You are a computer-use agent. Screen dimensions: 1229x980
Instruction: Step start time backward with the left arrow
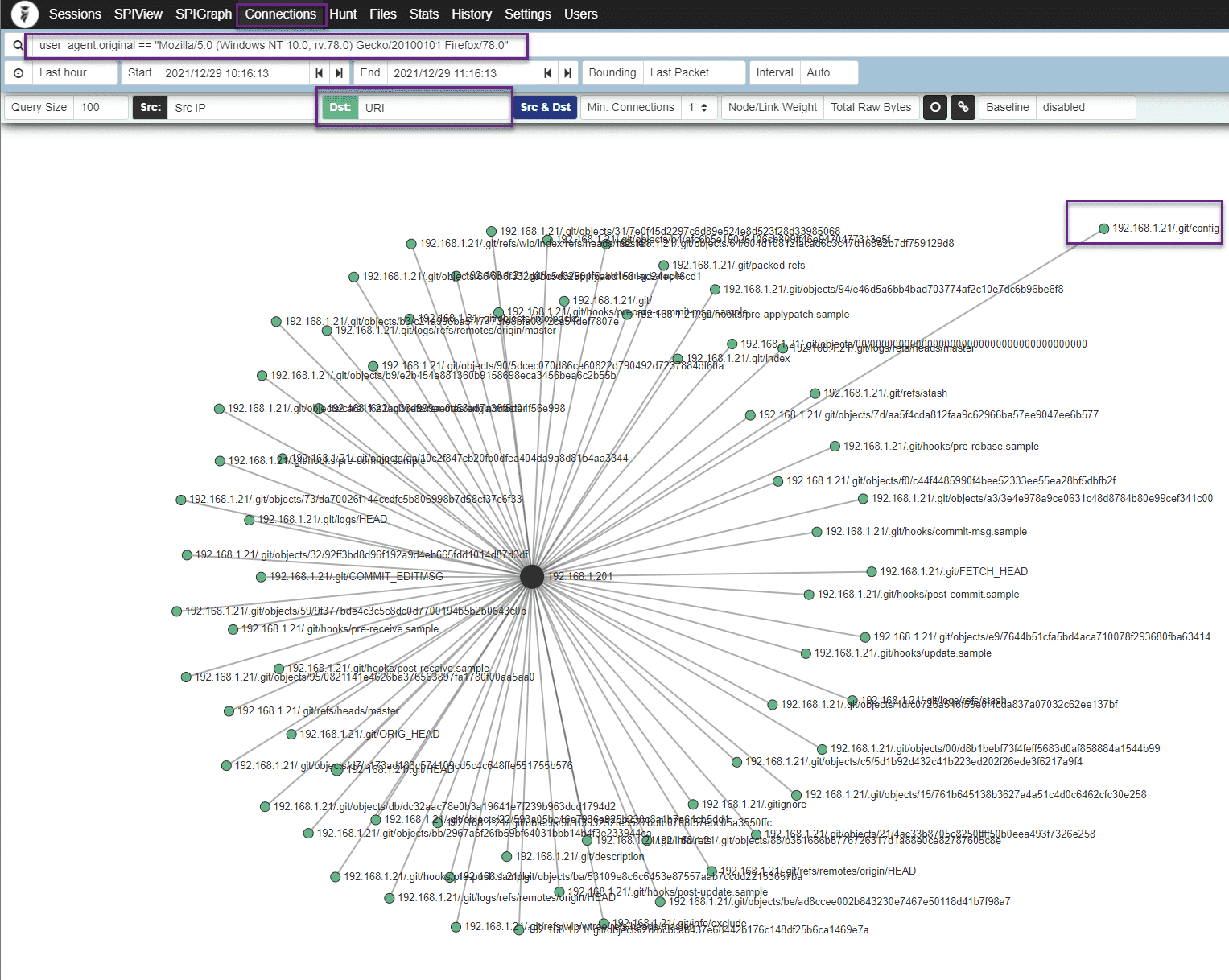point(320,72)
